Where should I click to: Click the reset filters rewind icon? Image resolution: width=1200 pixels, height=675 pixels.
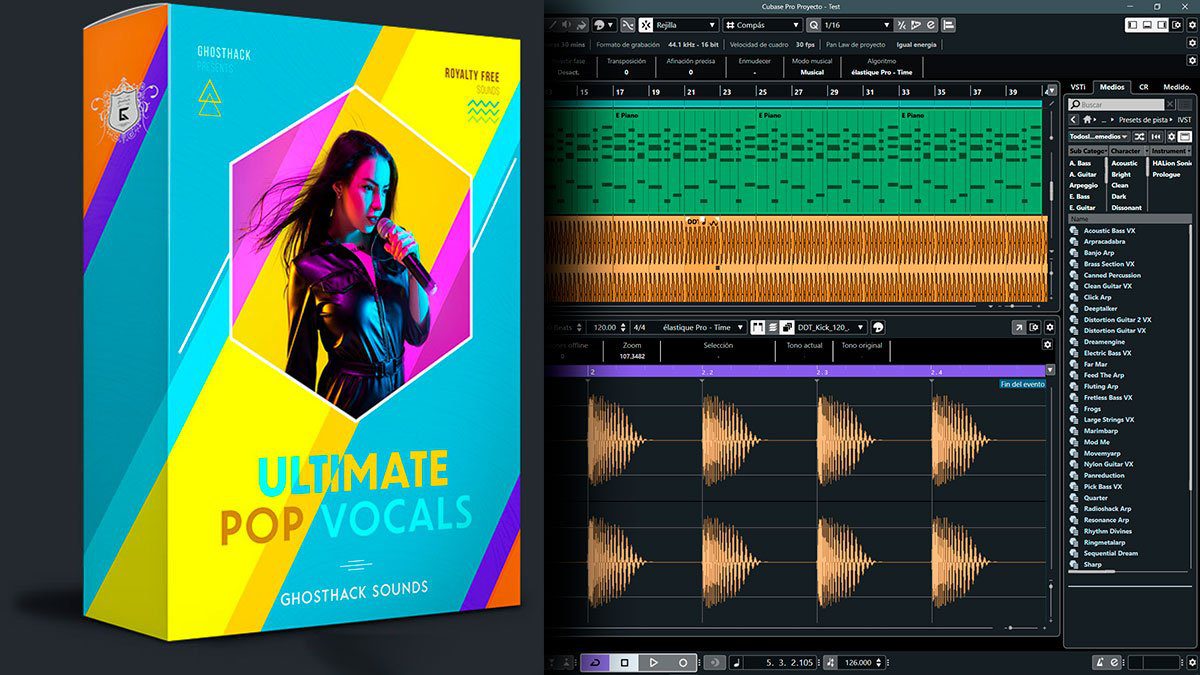1156,136
